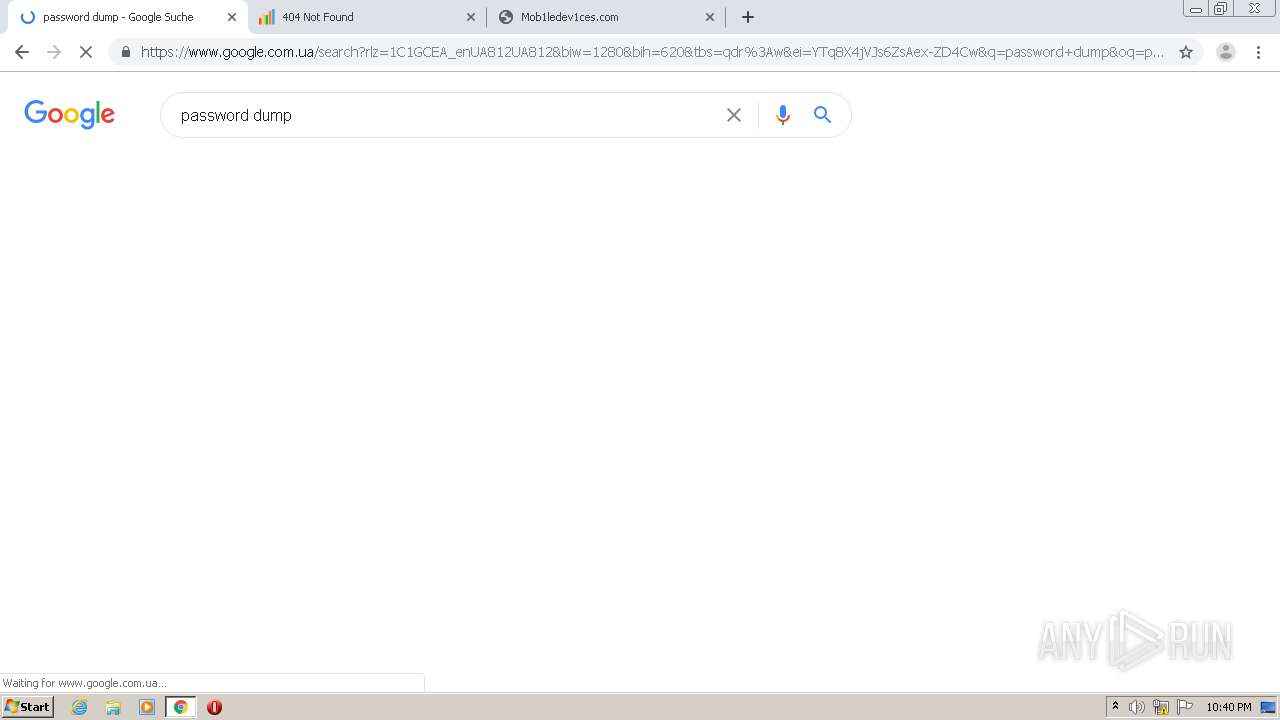This screenshot has height=720, width=1280.
Task: Open file explorer from taskbar
Action: click(x=113, y=707)
